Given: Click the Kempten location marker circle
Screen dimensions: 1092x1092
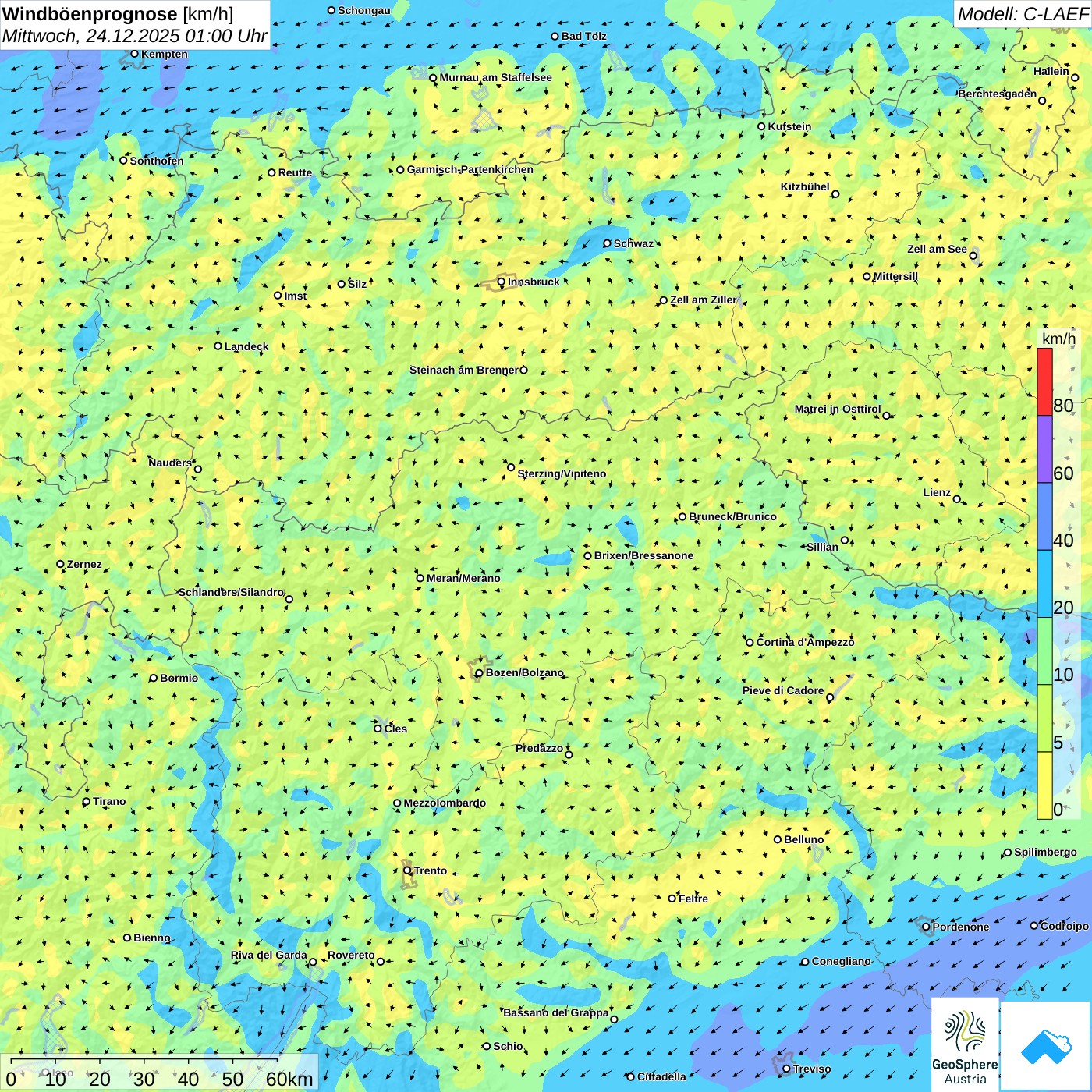Looking at the screenshot, I should [x=135, y=54].
